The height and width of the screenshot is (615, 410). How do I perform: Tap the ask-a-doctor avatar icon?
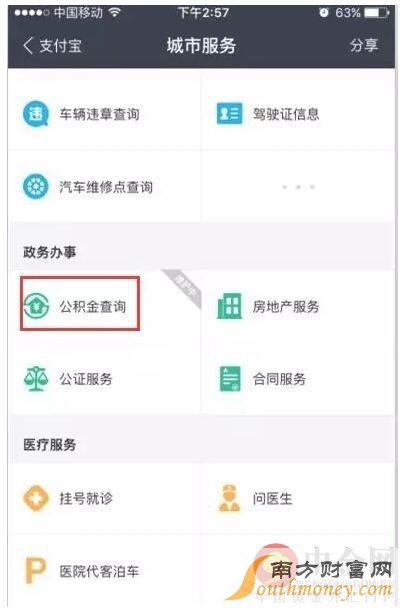(230, 498)
